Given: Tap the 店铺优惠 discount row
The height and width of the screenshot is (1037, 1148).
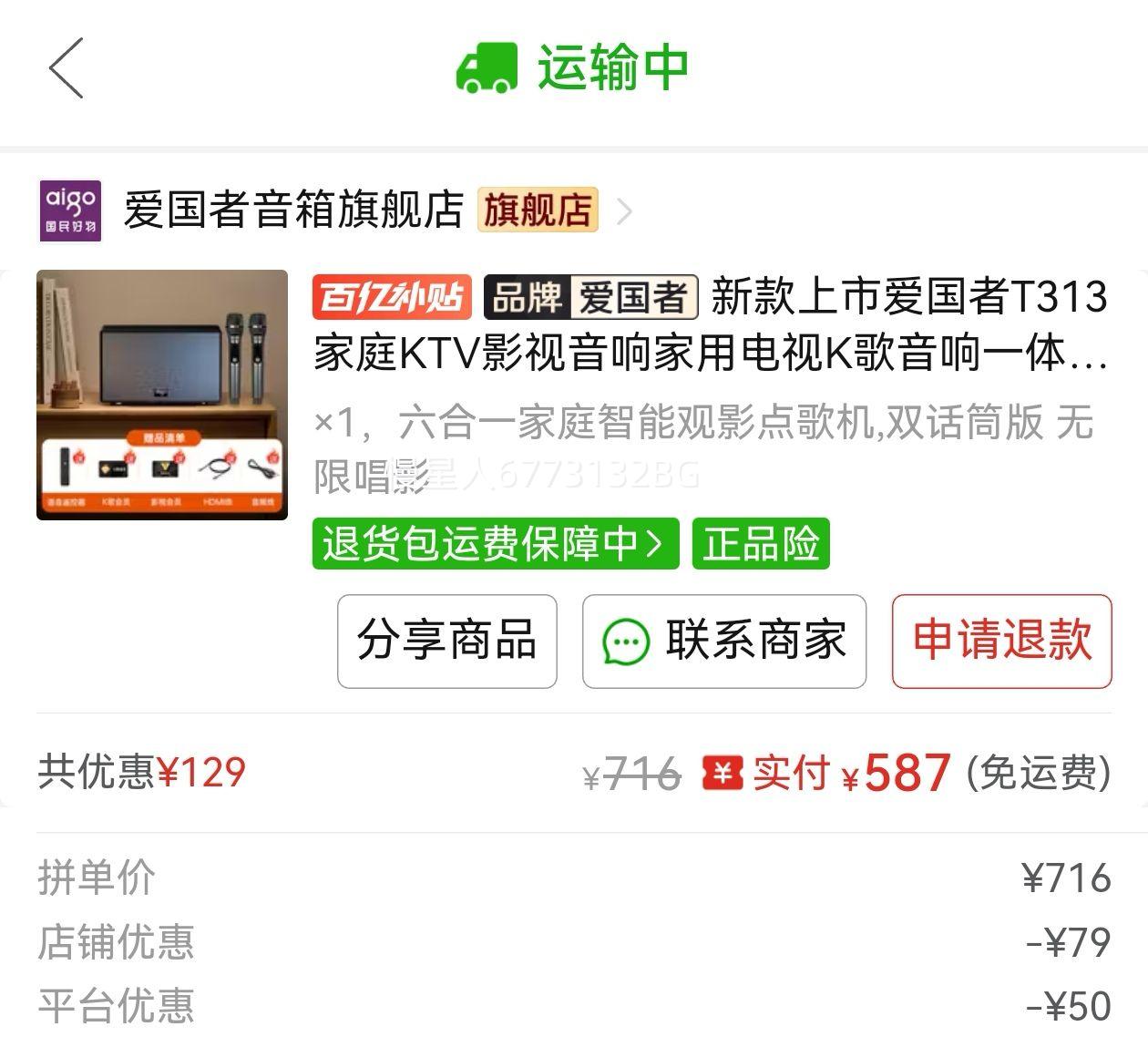Looking at the screenshot, I should 574,942.
